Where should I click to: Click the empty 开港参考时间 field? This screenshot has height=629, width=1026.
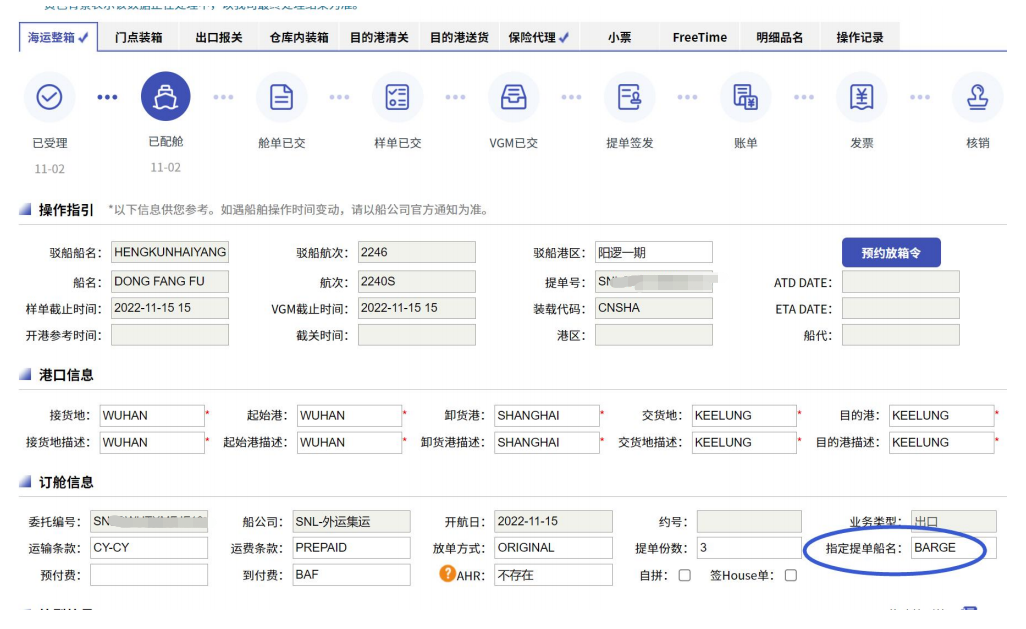pyautogui.click(x=170, y=335)
